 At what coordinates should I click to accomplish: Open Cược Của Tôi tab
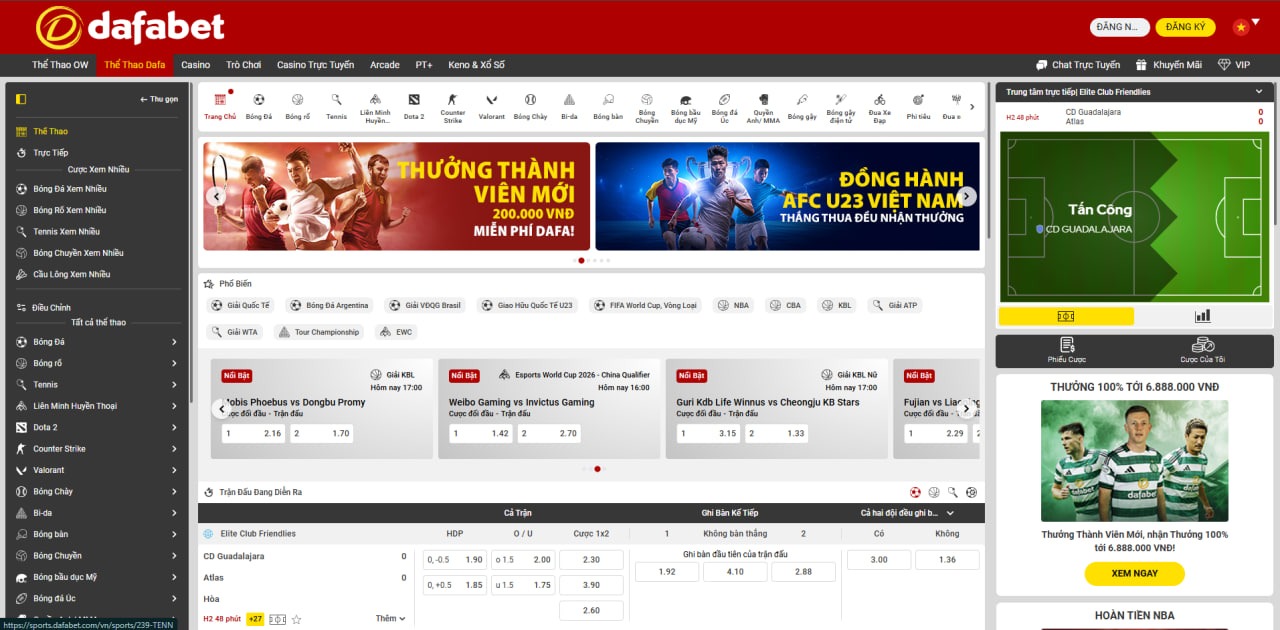1203,351
